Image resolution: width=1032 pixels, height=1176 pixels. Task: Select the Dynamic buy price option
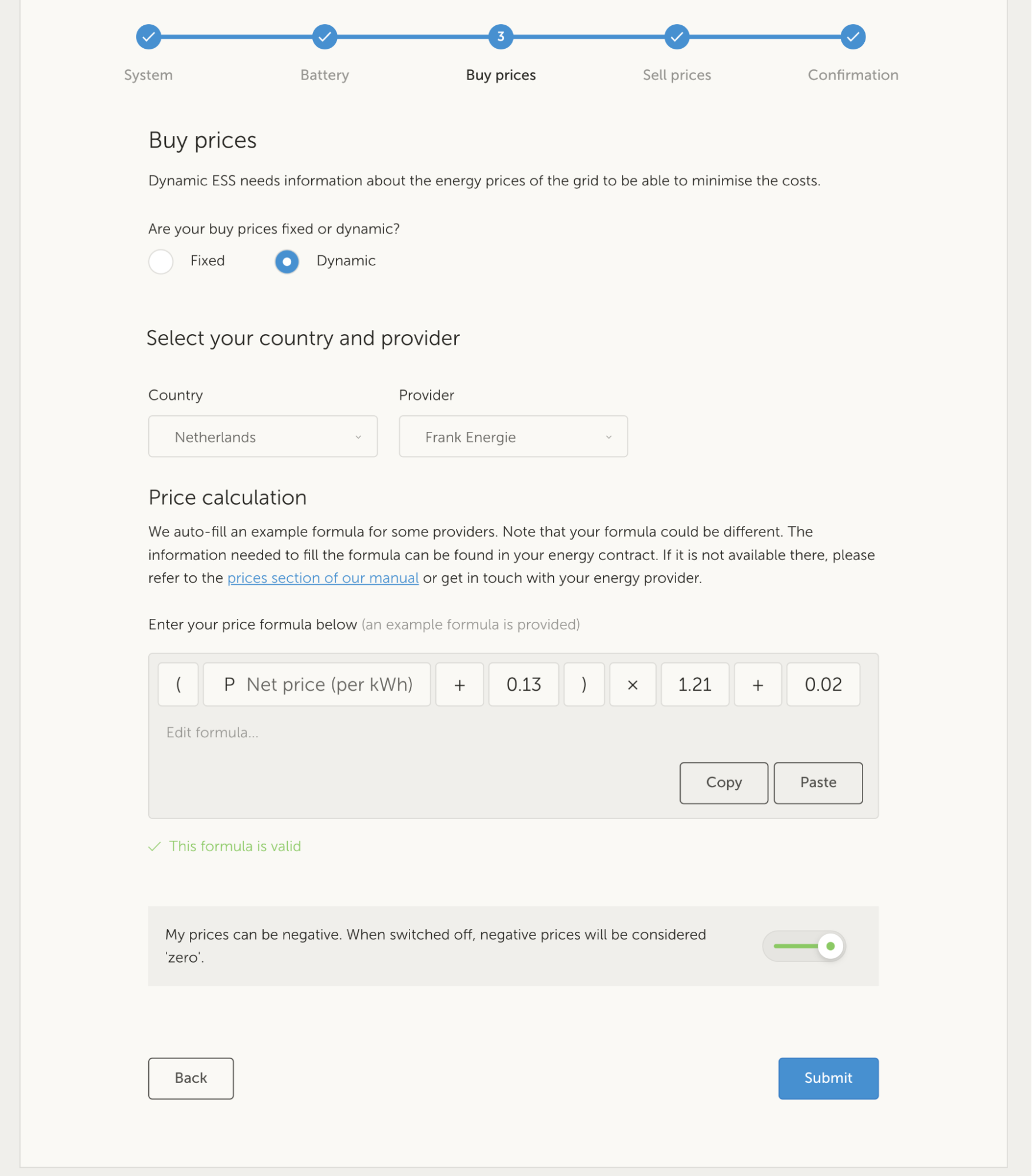tap(287, 261)
